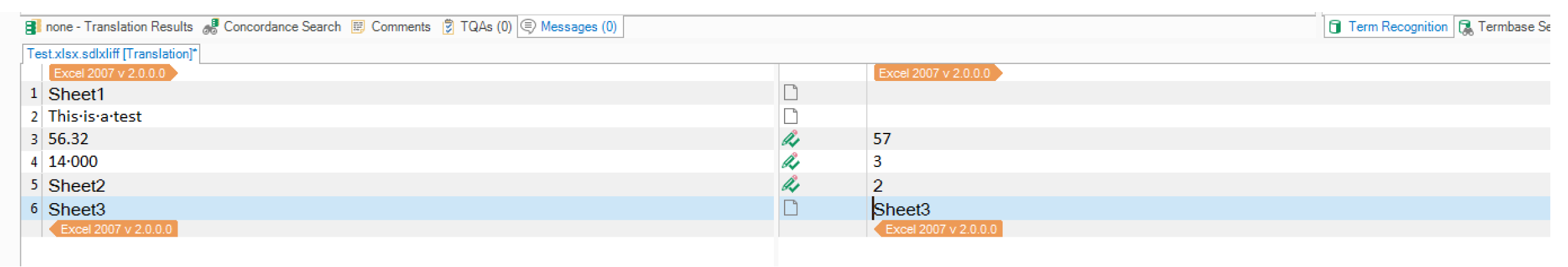Viewport: 1568px width, 267px height.
Task: Click the Translation Results panel icon
Action: click(32, 27)
